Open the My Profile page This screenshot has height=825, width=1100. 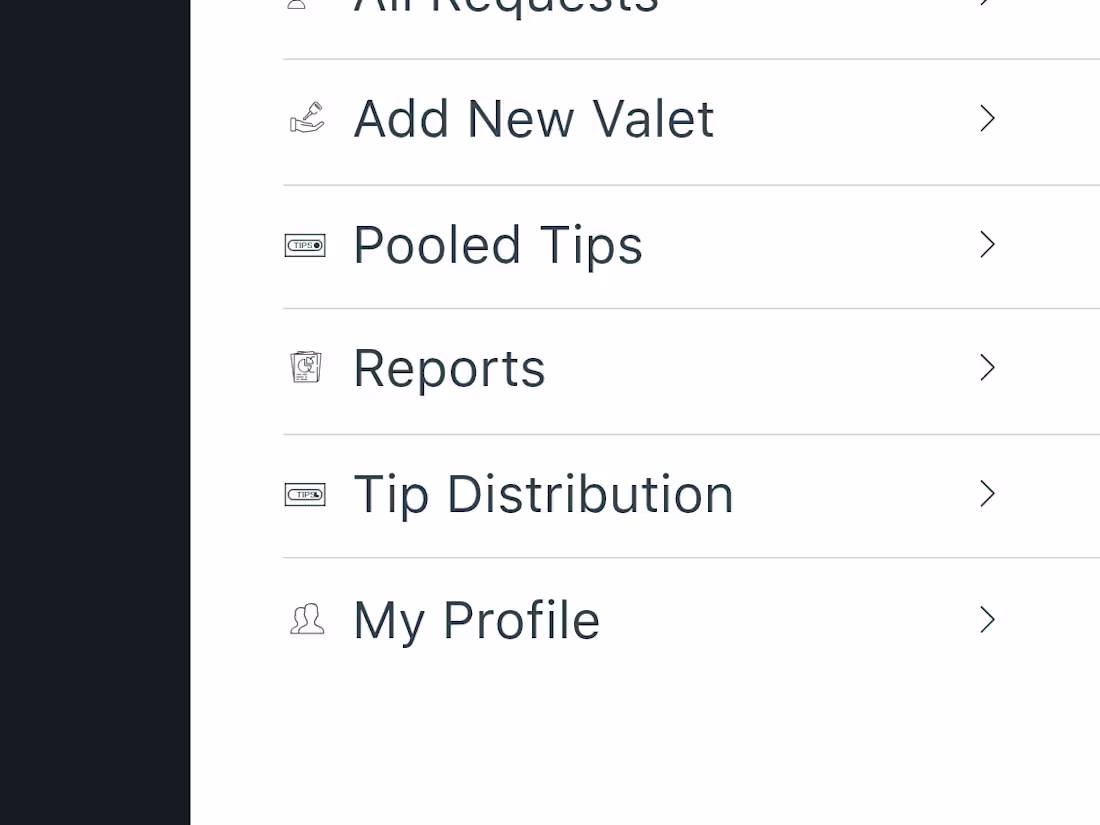(x=476, y=620)
